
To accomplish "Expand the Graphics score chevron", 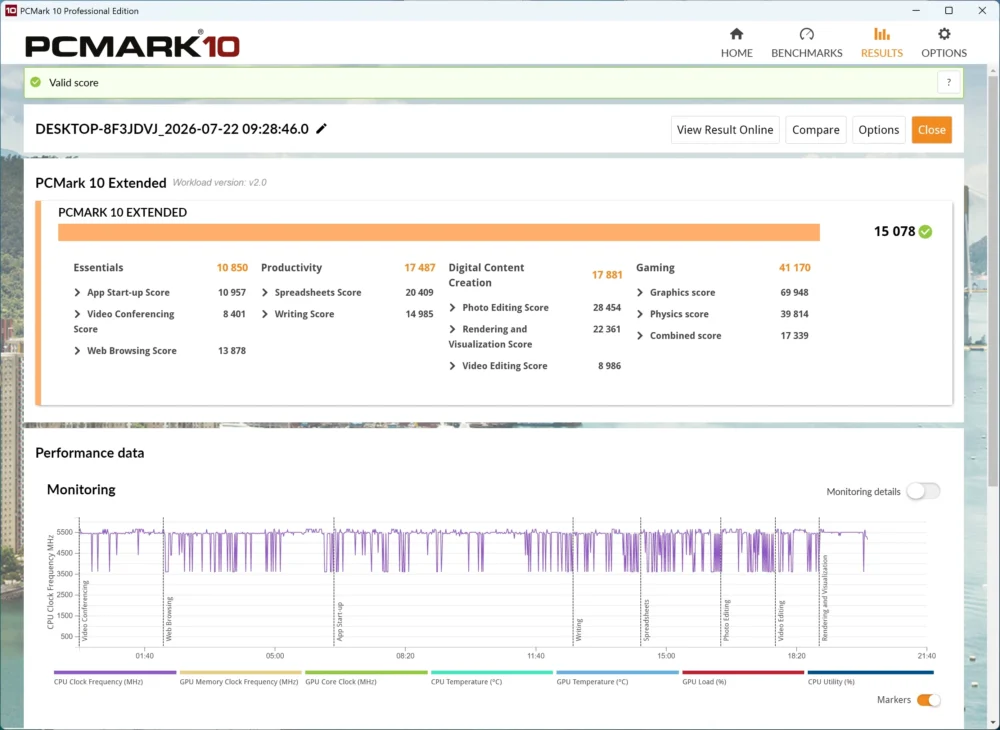I will coord(640,293).
